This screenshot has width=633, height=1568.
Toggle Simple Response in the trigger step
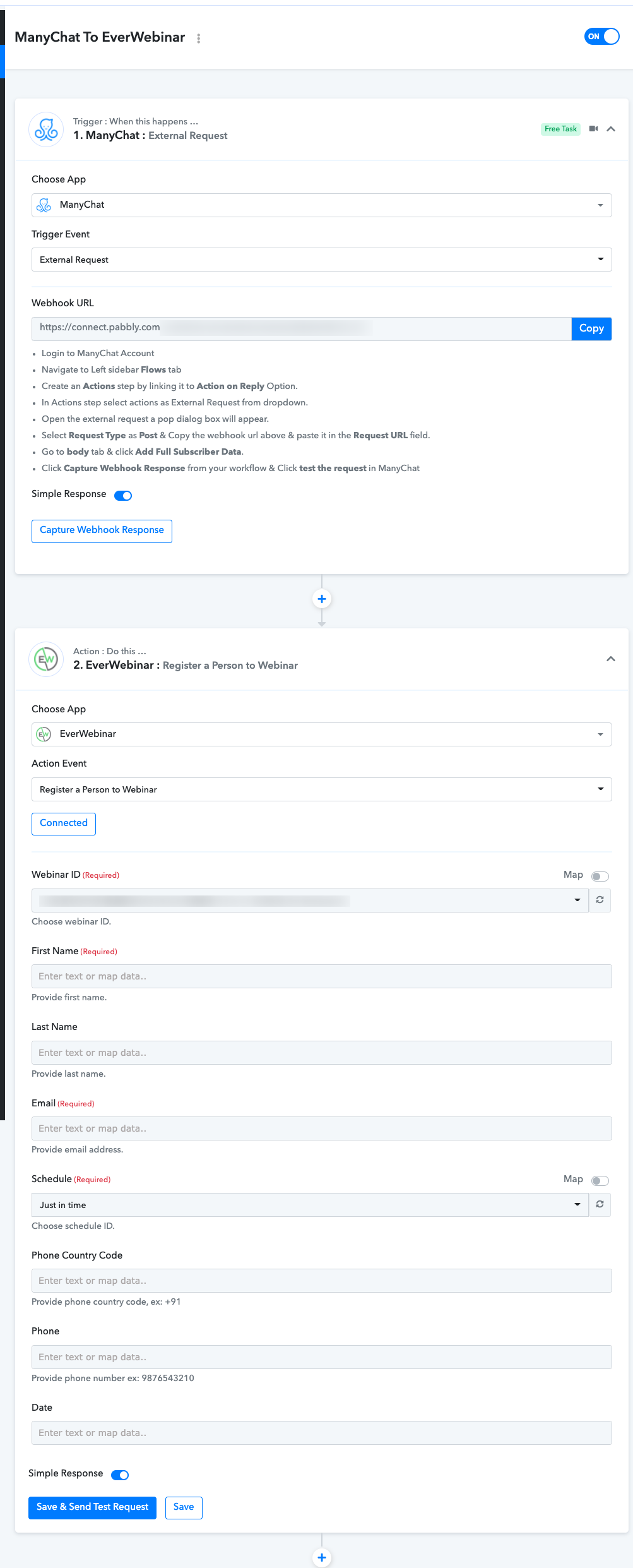point(123,496)
